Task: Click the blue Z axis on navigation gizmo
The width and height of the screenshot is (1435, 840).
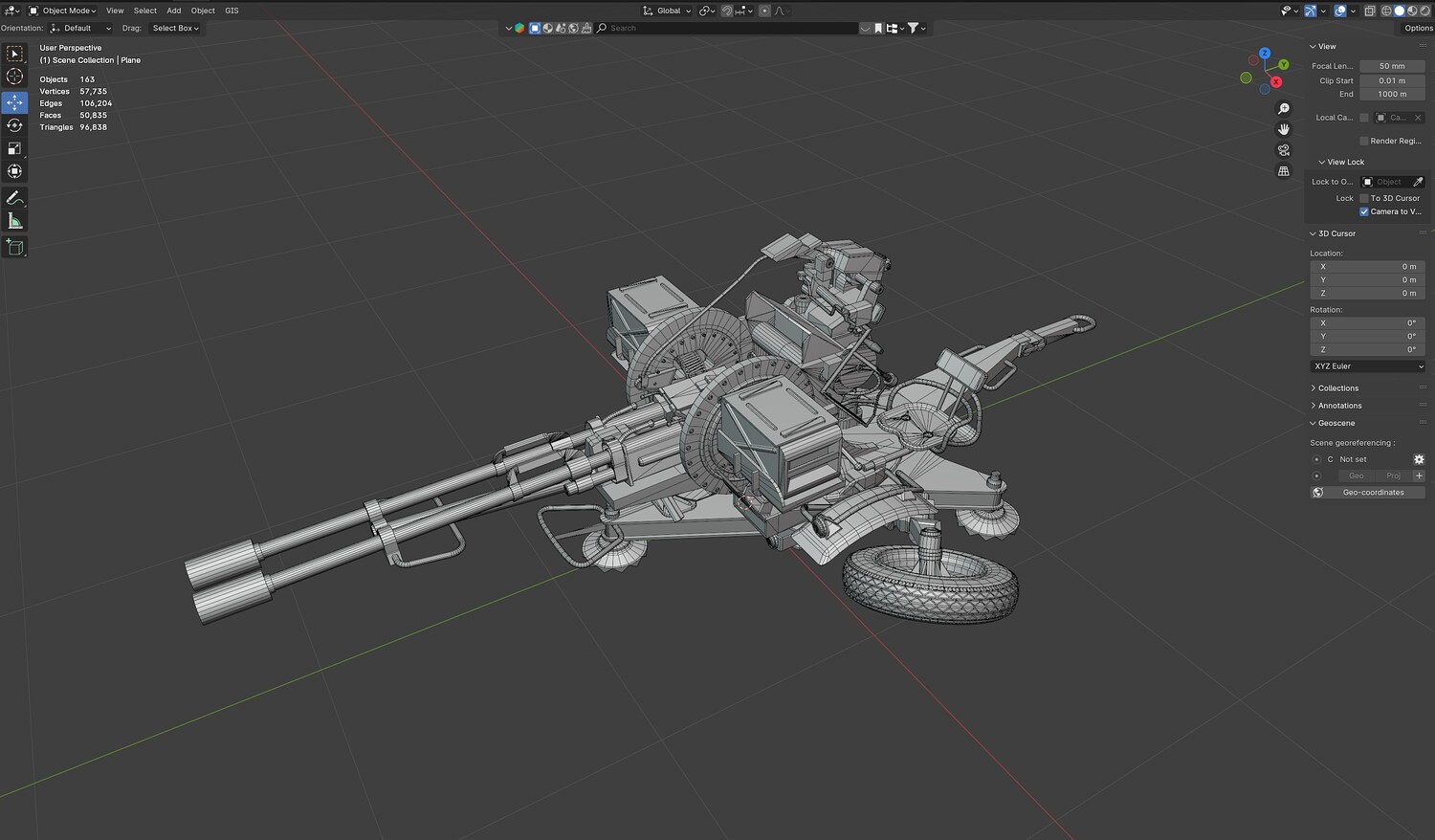Action: (x=1265, y=54)
